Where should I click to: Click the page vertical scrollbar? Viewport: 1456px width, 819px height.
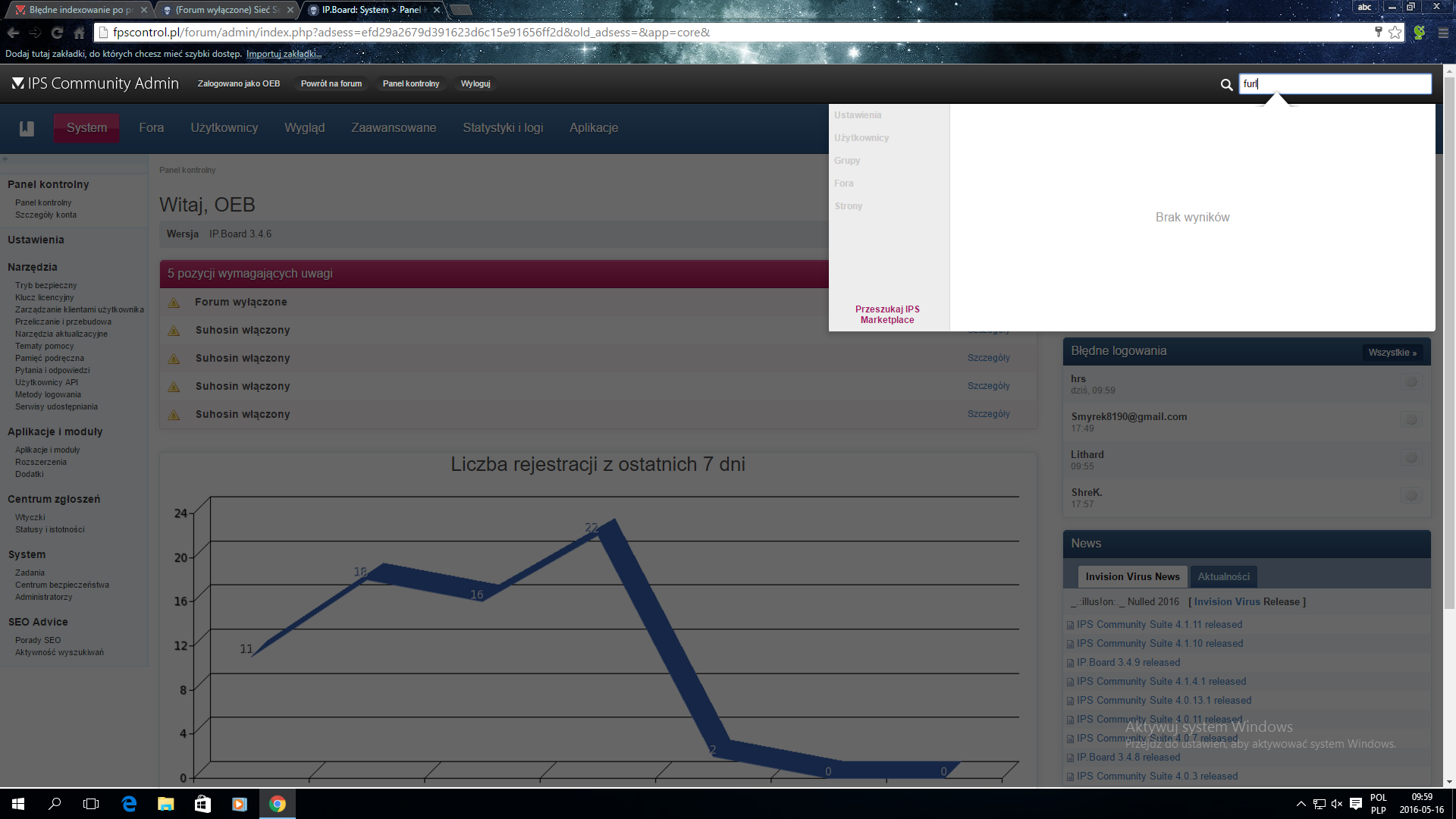point(1449,341)
